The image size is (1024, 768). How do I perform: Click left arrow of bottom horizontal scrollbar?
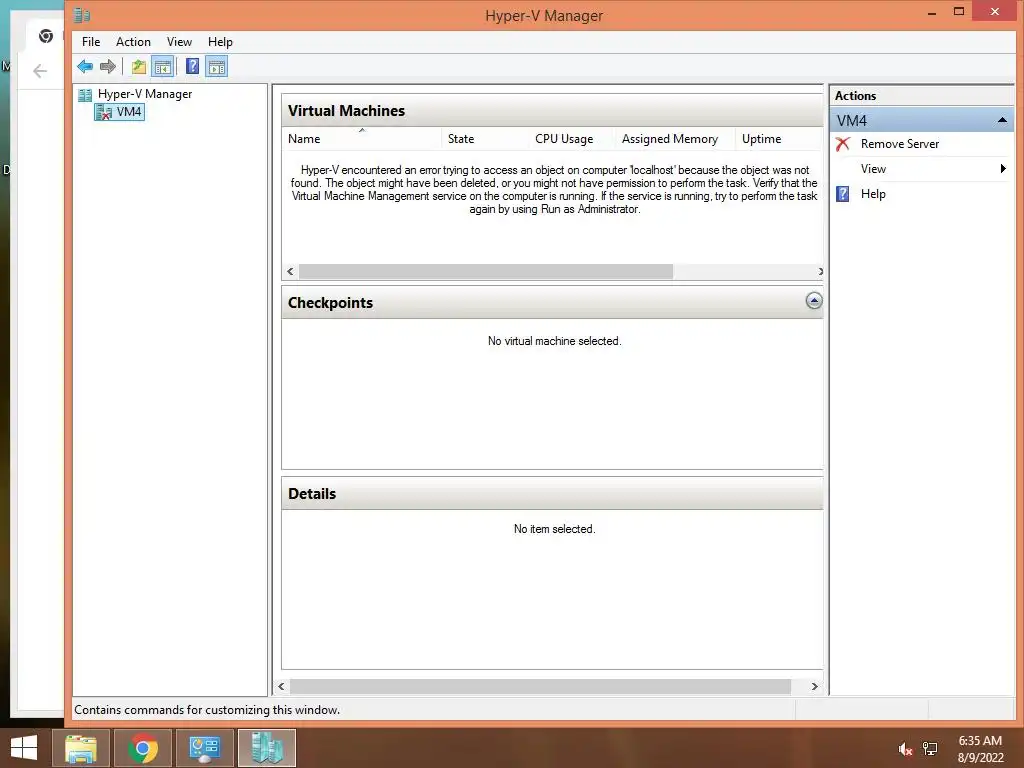coord(281,686)
